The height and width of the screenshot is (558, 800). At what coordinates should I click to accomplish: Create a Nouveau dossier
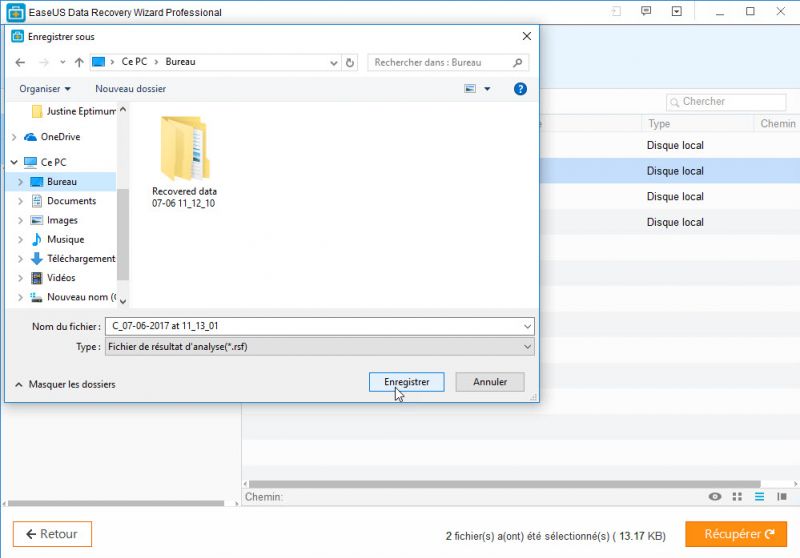coord(131,89)
